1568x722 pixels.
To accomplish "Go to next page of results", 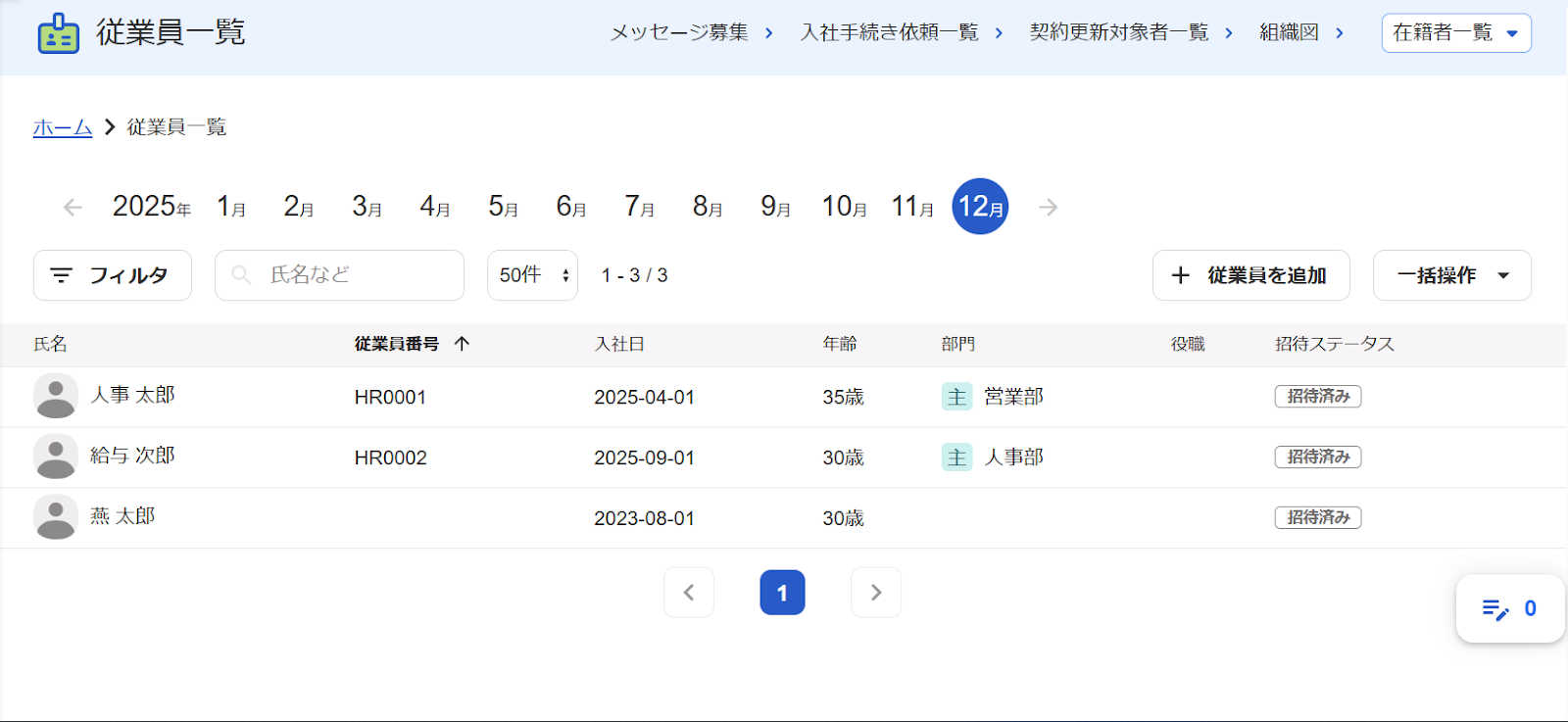I will tap(876, 593).
